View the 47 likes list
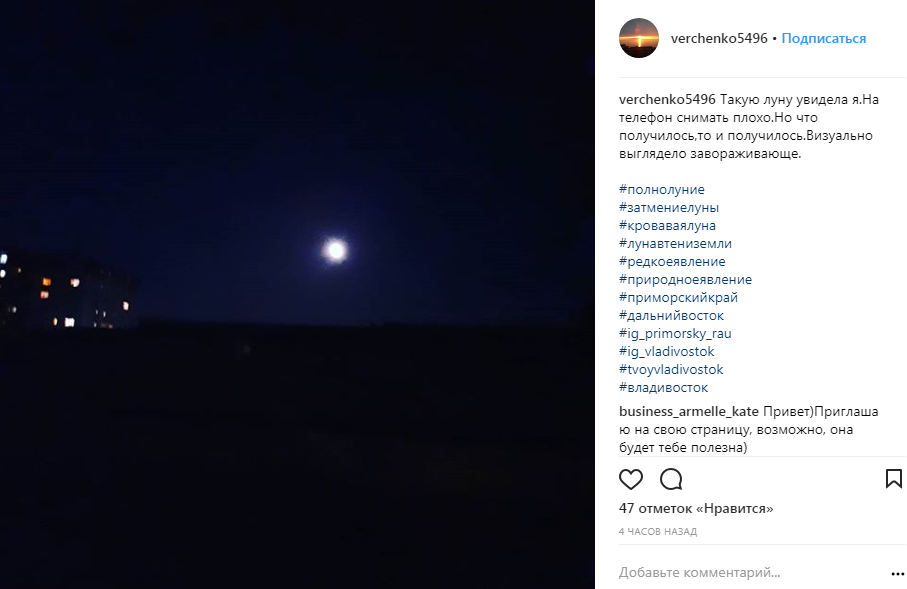 (x=696, y=508)
